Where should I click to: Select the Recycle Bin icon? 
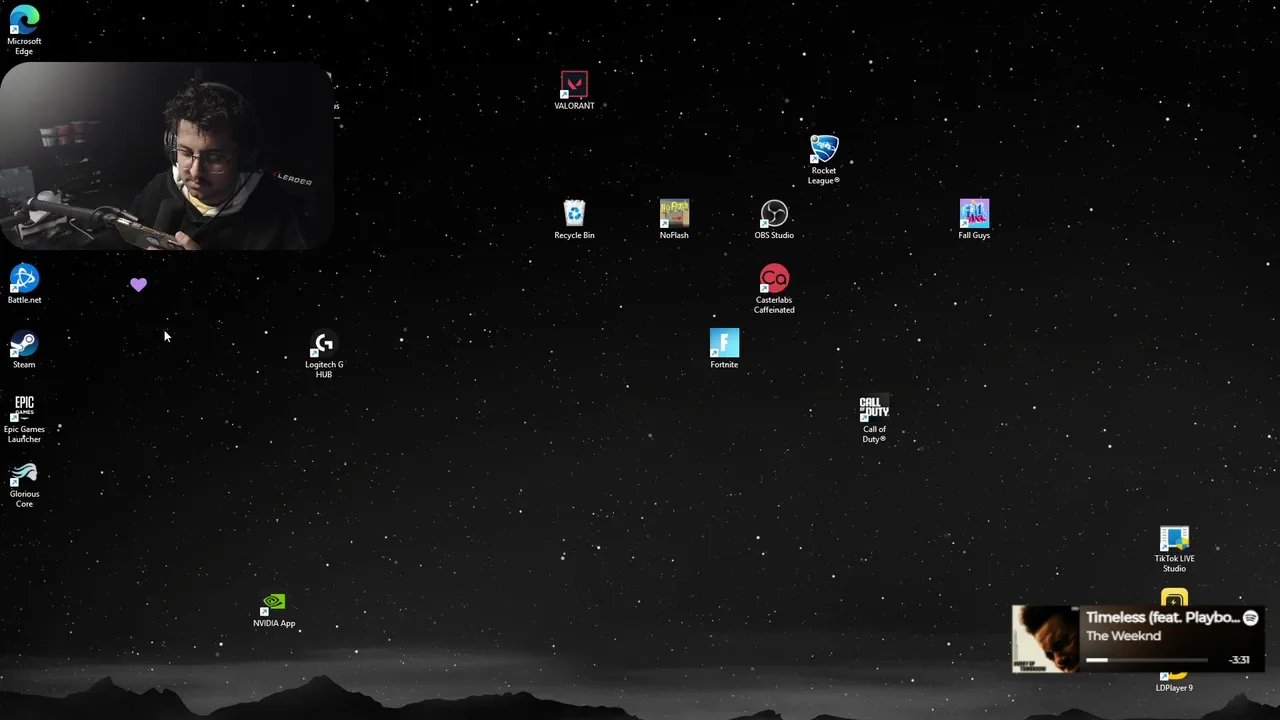574,219
